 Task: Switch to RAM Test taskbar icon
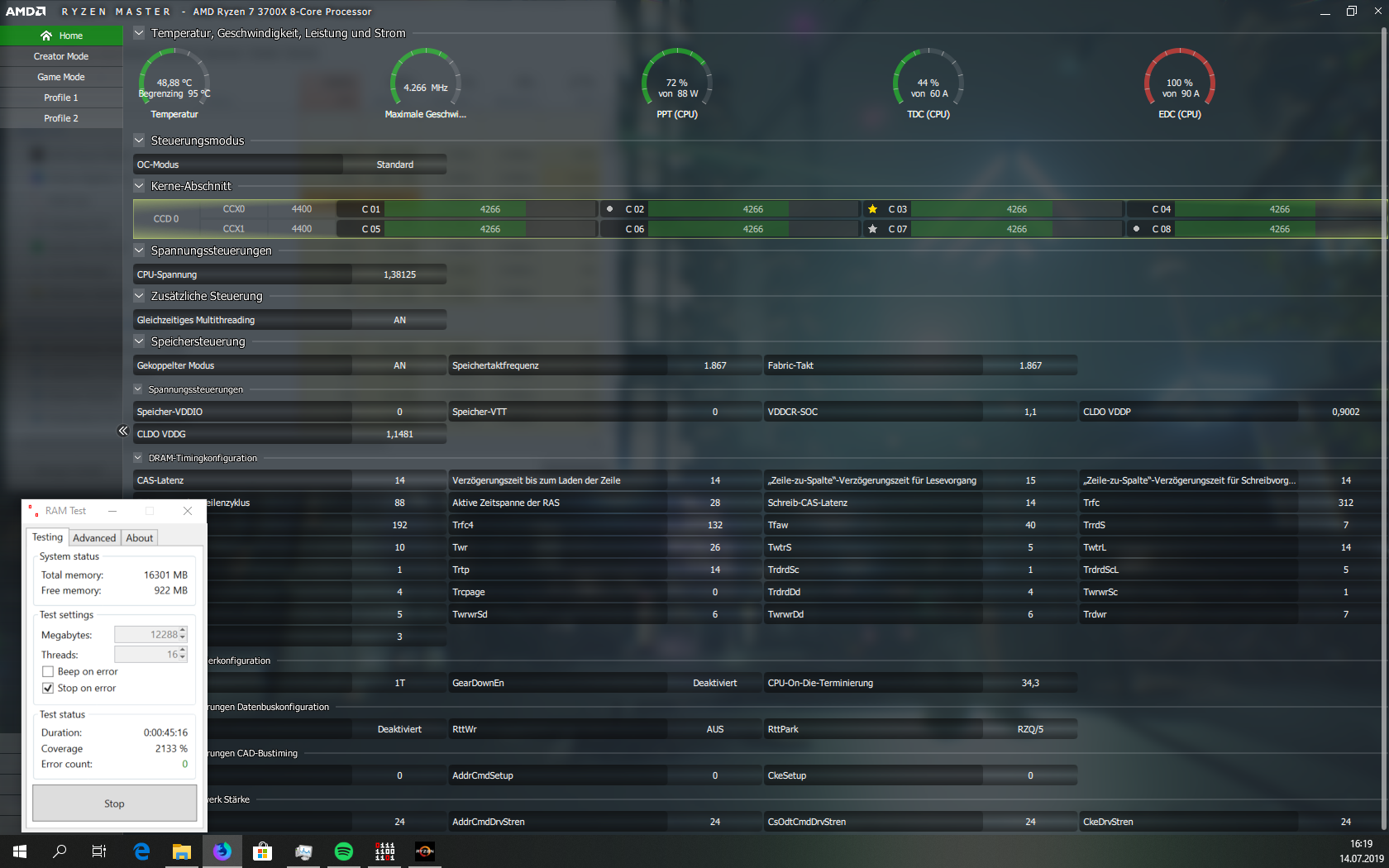(x=384, y=851)
